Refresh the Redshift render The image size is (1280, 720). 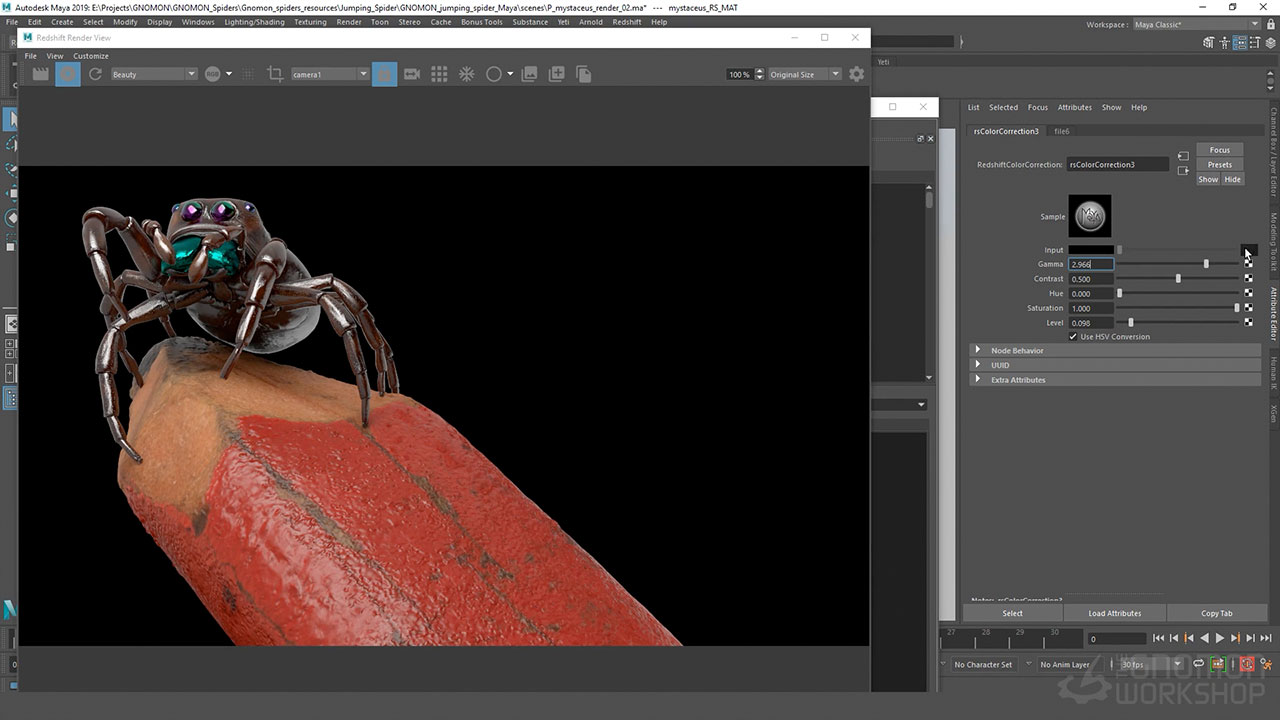[95, 74]
